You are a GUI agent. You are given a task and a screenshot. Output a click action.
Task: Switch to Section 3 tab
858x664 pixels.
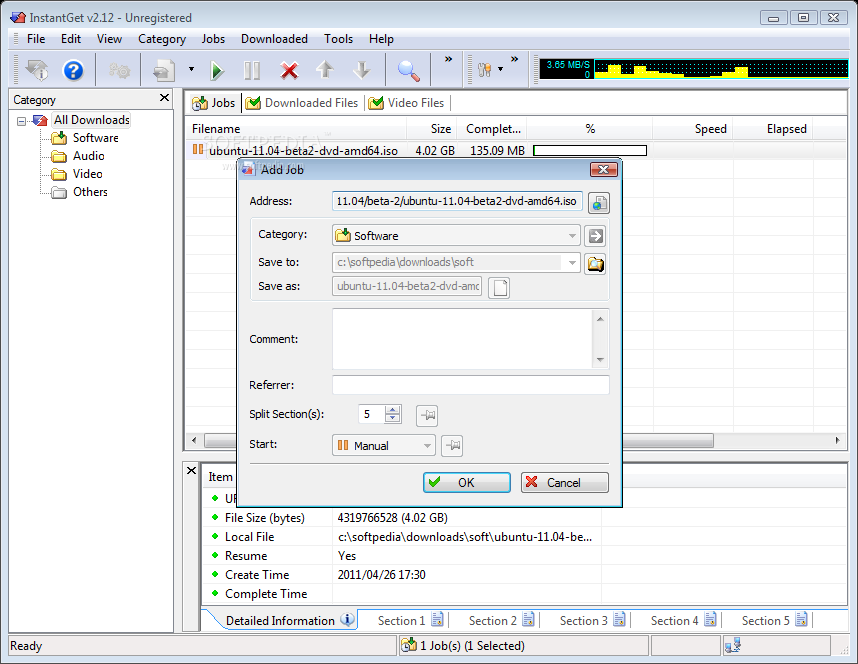point(592,621)
